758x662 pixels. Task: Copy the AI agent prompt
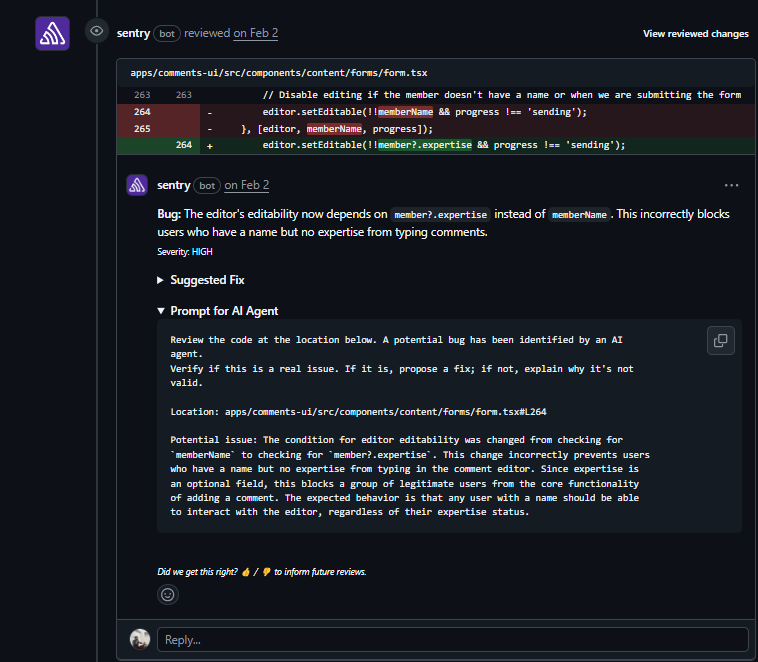tap(720, 340)
